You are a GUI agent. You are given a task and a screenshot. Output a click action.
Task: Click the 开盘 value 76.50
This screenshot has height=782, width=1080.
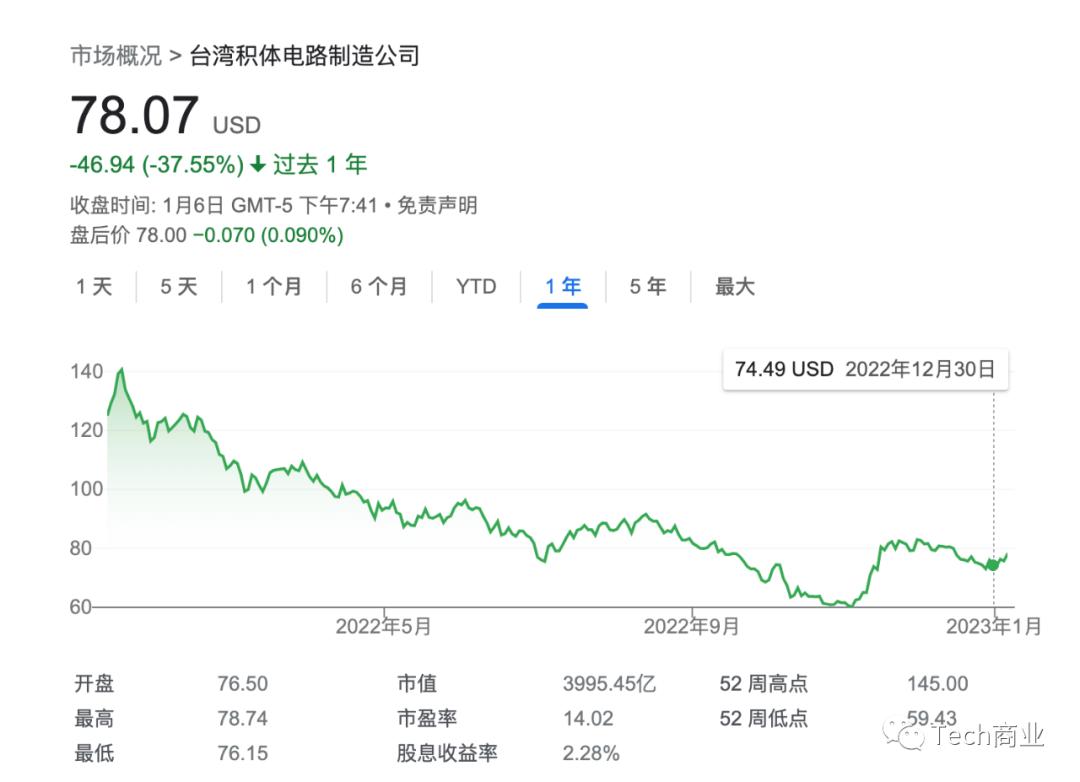[x=242, y=683]
